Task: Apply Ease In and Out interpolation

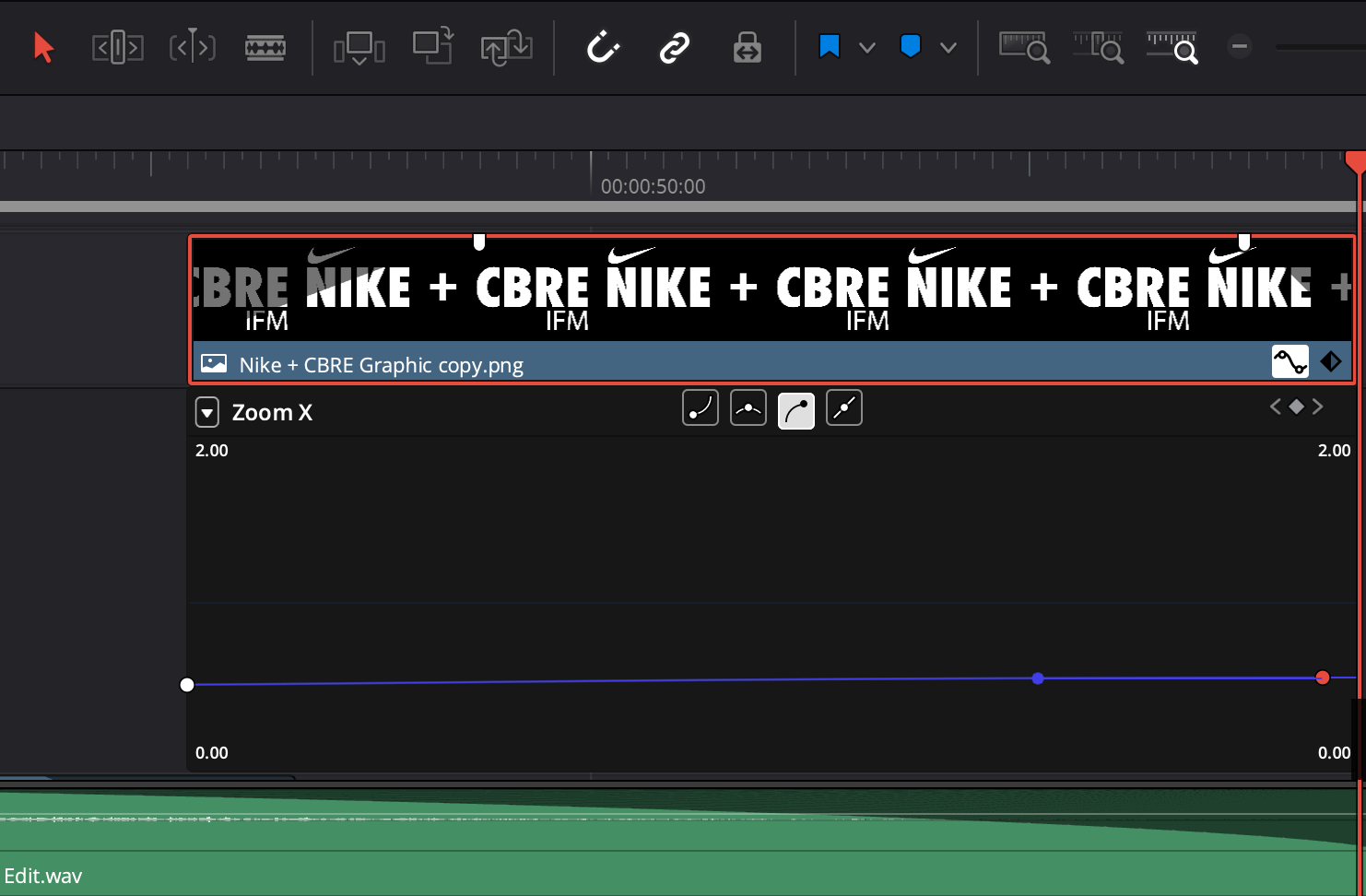Action: click(748, 408)
